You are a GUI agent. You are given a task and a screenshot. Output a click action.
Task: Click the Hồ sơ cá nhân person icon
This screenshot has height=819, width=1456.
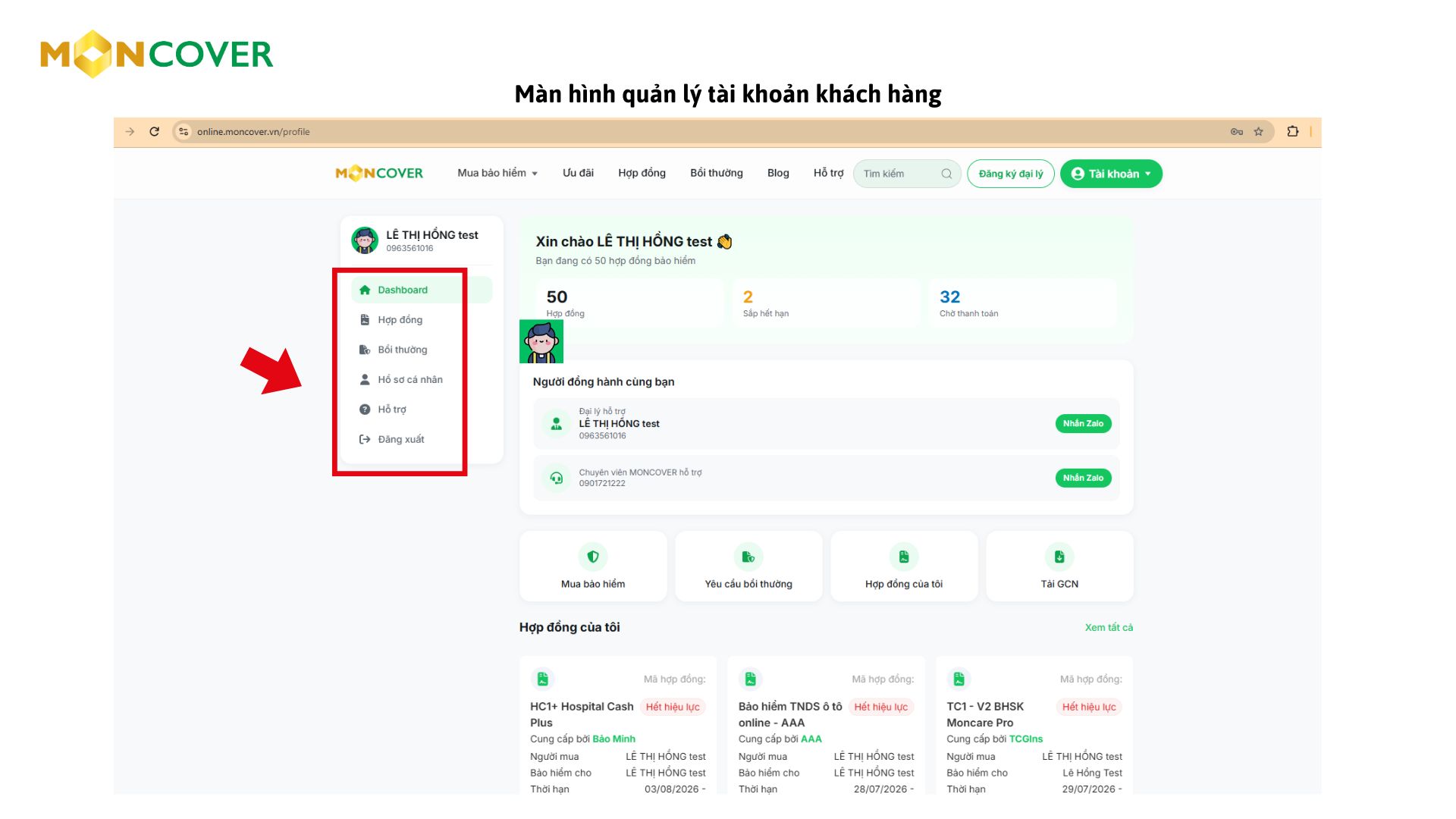(365, 379)
